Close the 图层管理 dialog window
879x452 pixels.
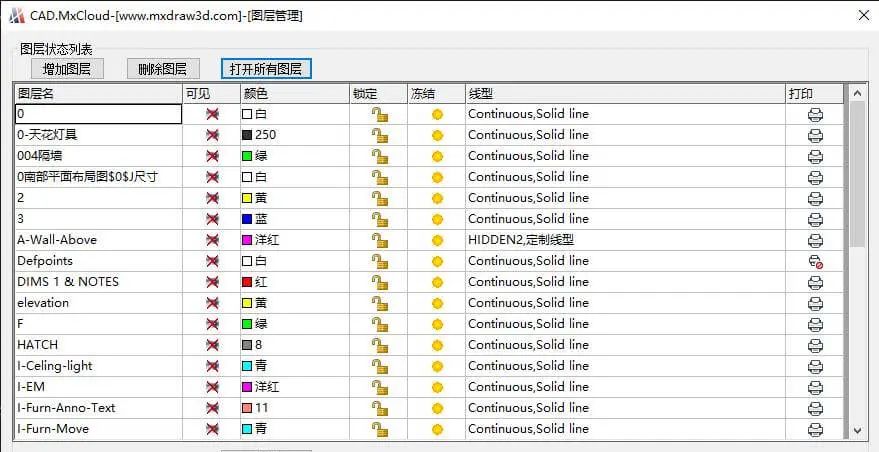pos(864,16)
